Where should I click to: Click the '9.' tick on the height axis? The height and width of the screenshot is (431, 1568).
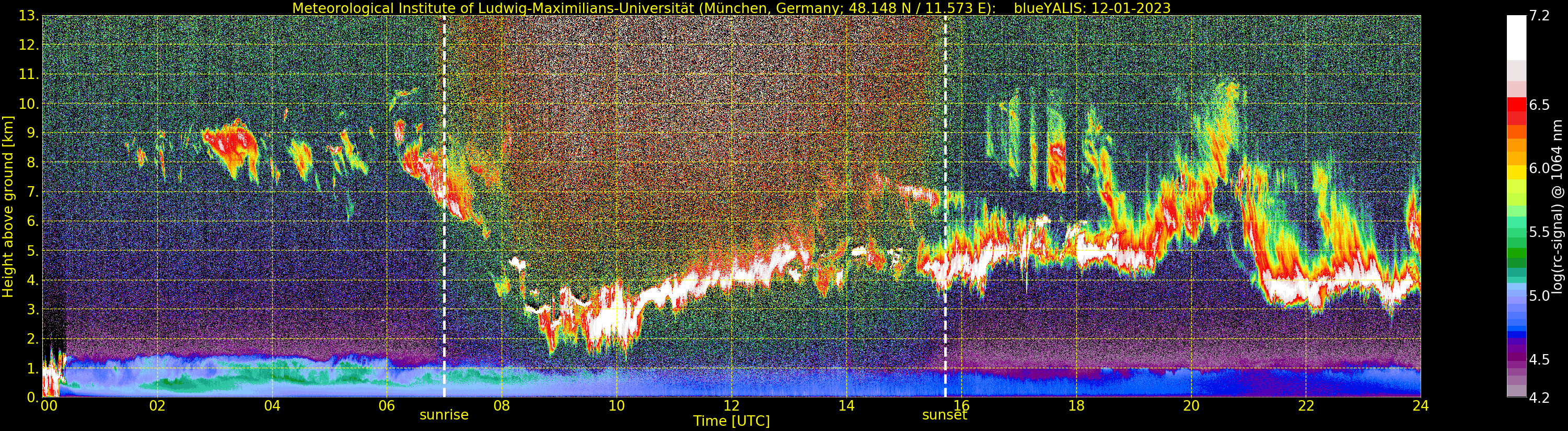[x=33, y=133]
